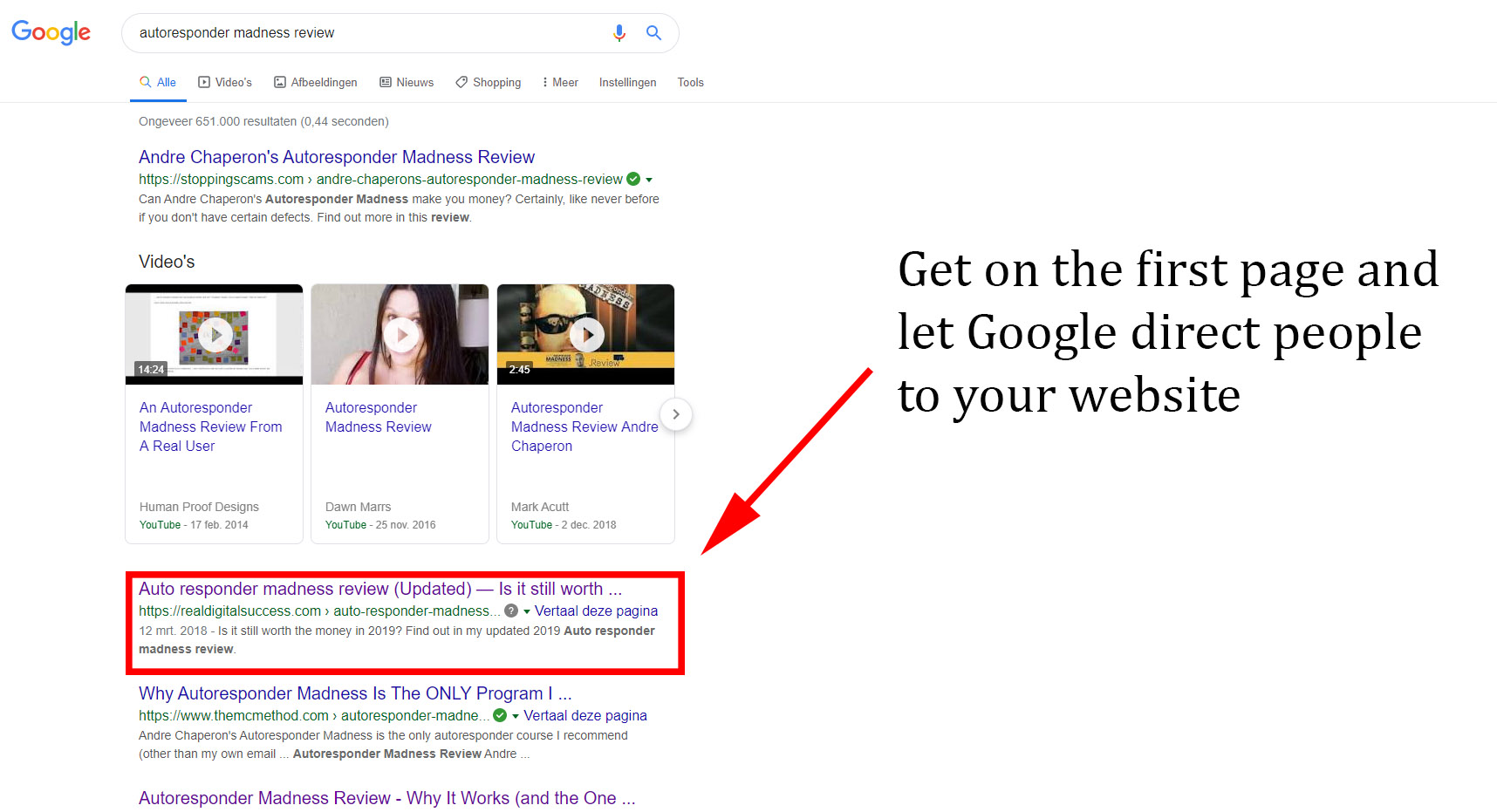The image size is (1497, 812).
Task: Expand dropdown arrow next to stoppingscams URL
Action: tap(649, 180)
